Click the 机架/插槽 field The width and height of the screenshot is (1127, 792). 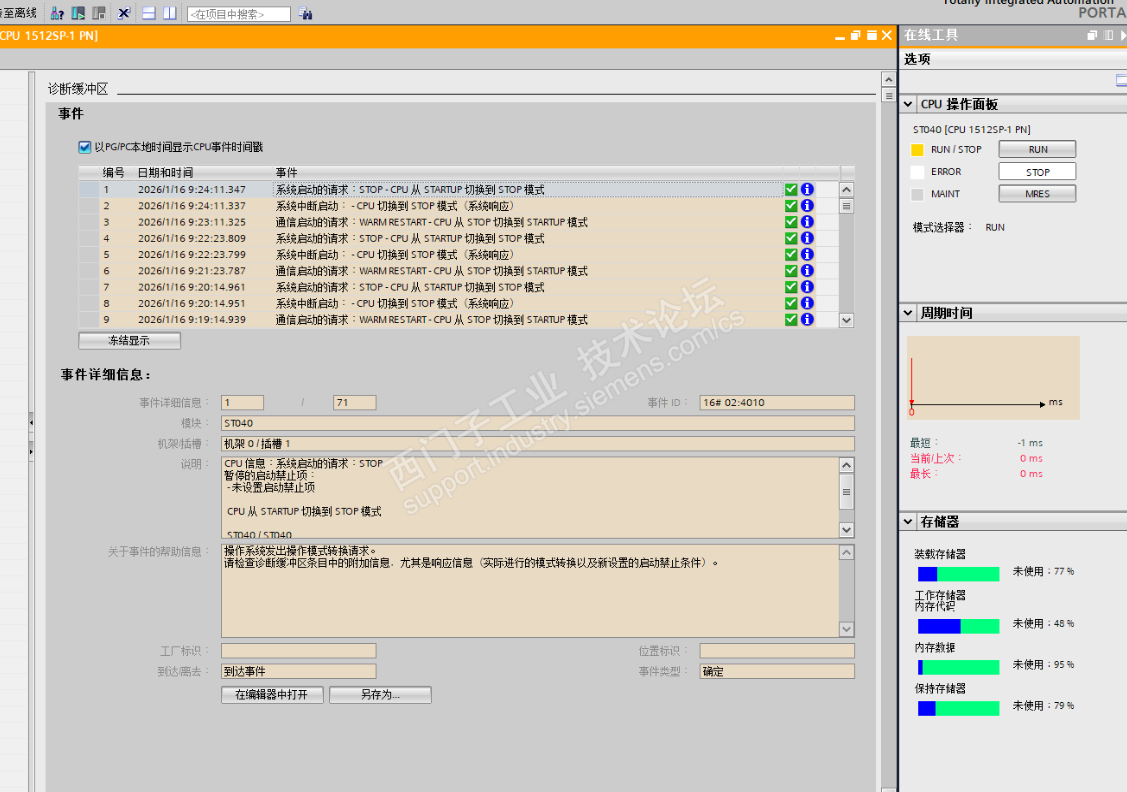538,443
